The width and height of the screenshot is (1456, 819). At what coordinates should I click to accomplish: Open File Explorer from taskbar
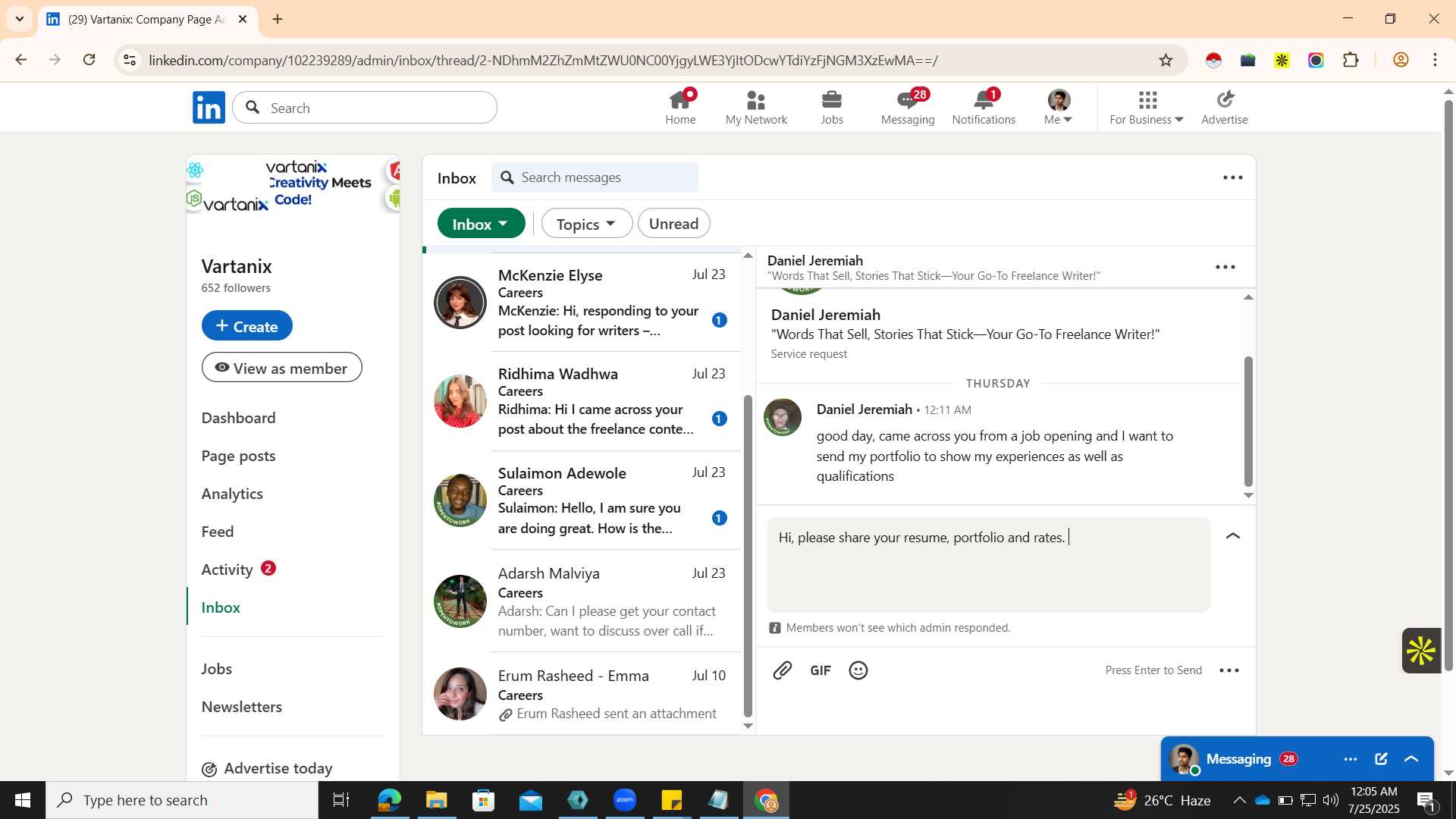pyautogui.click(x=436, y=800)
